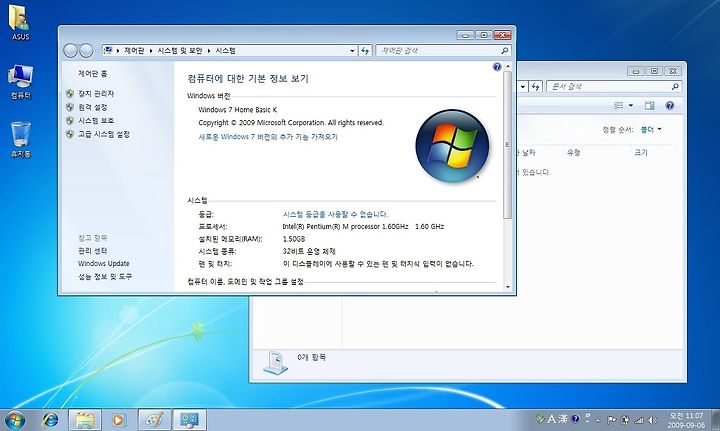Screen dimensions: 720x431
Task: Select Recycle Bin (휴지통) desktop icon
Action: (x=20, y=140)
